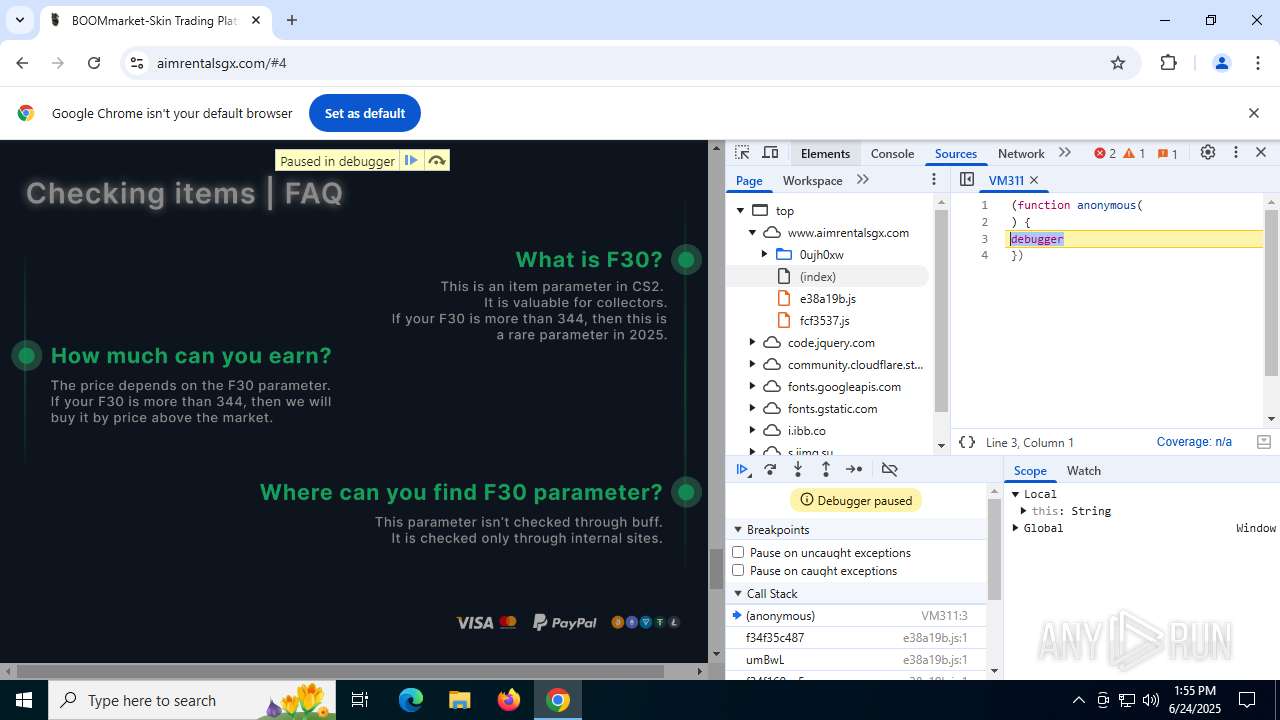The image size is (1280, 720).
Task: Expand the Global scope
Action: pos(1015,528)
